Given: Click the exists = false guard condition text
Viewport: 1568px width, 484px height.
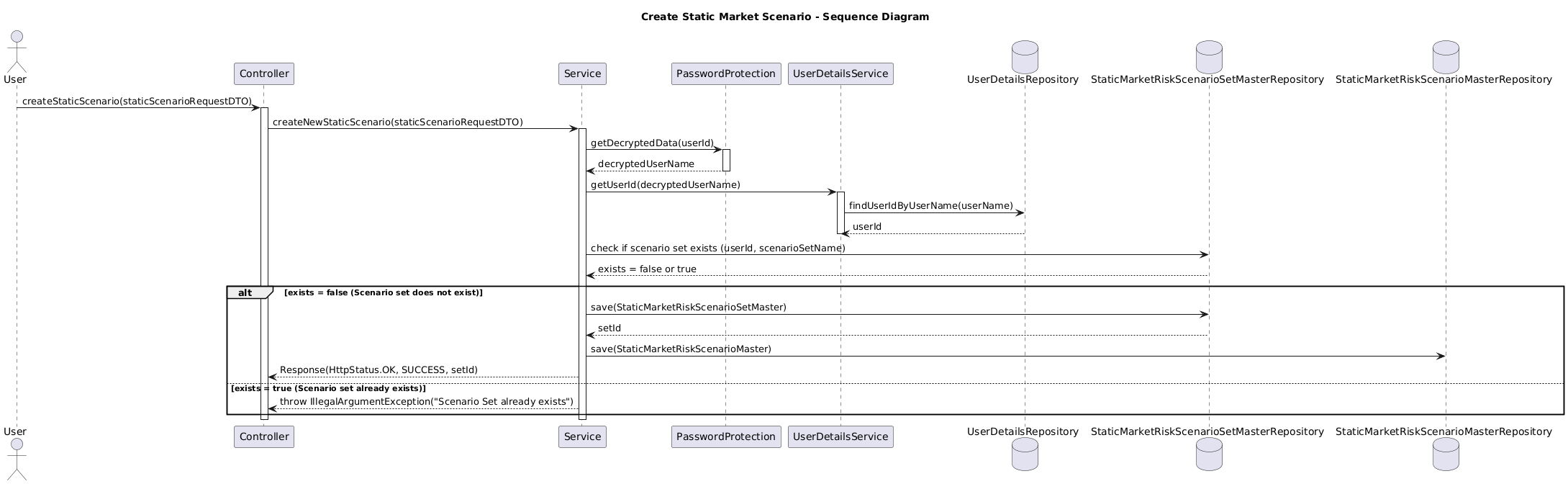Looking at the screenshot, I should [384, 292].
